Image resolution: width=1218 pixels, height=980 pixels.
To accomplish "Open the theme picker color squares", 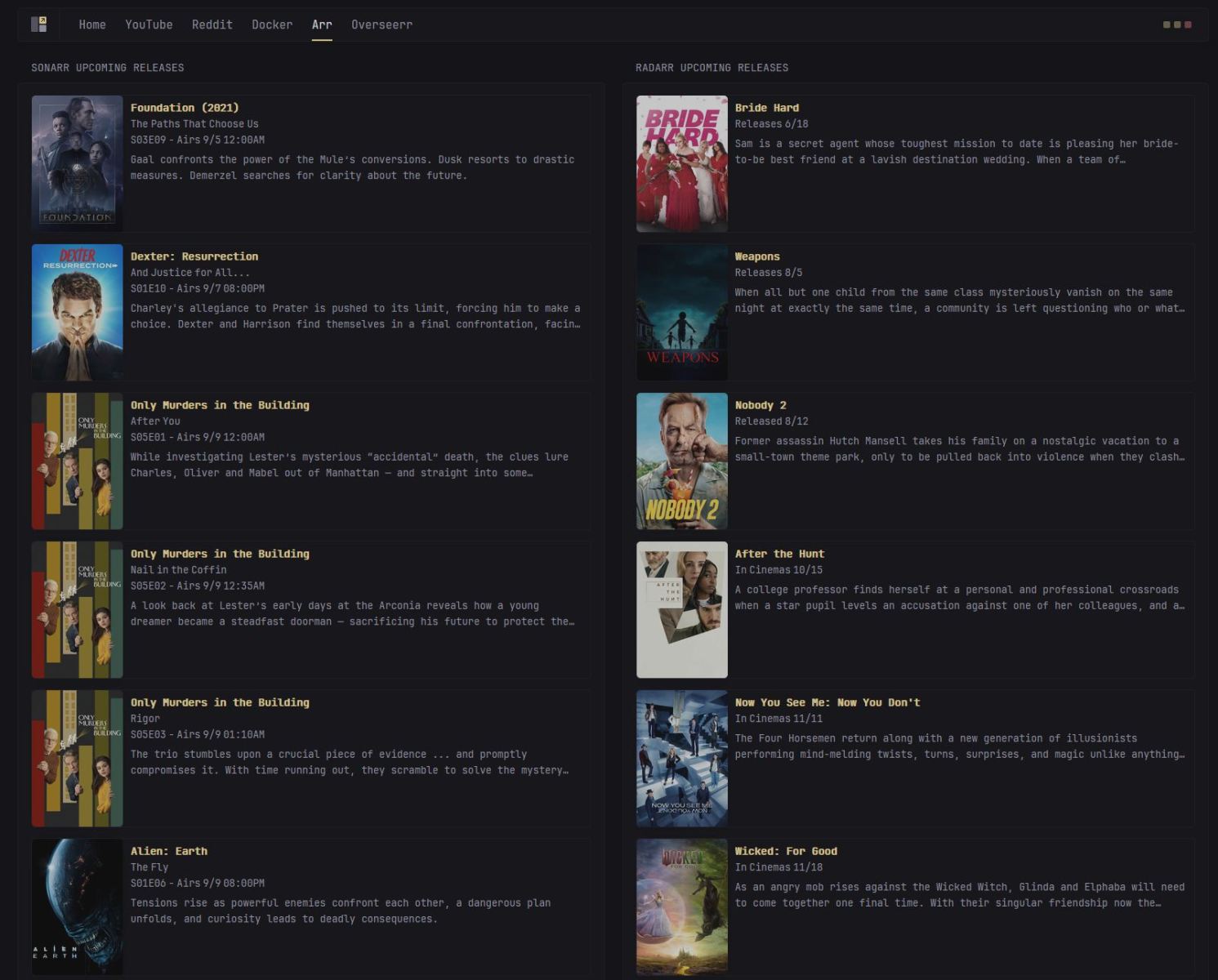I will (x=1176, y=24).
